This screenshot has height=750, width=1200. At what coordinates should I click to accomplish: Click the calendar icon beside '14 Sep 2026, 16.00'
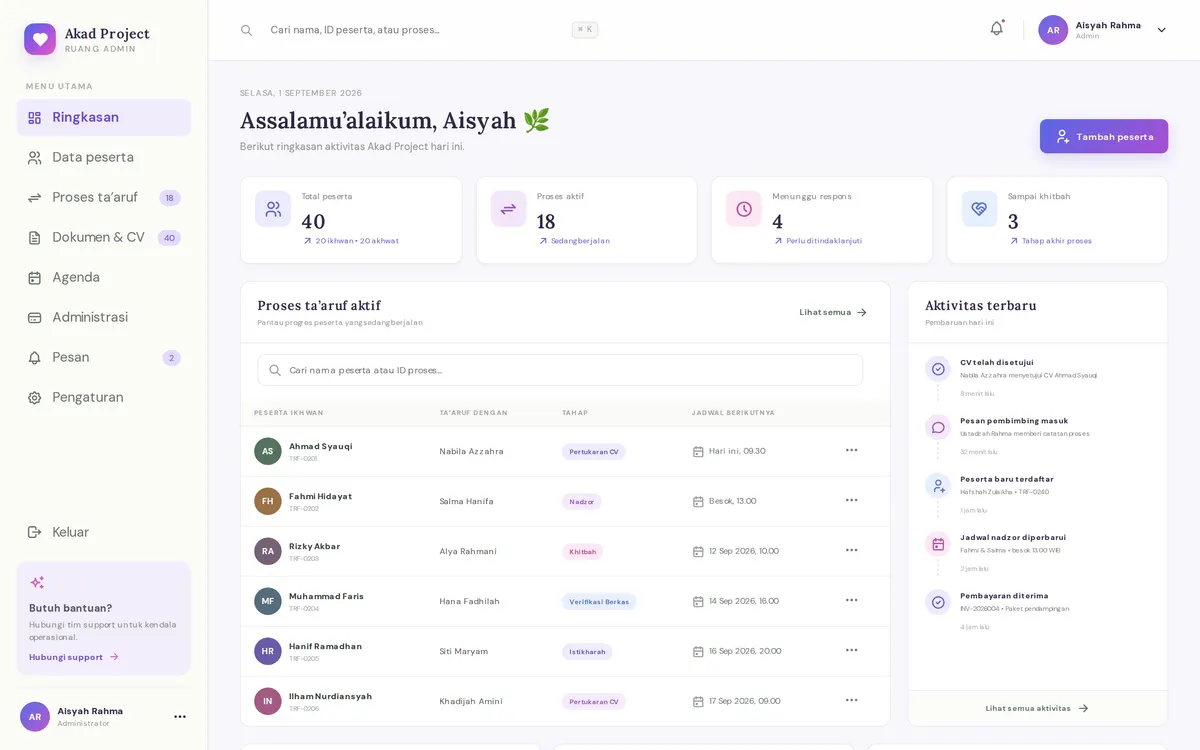[698, 602]
